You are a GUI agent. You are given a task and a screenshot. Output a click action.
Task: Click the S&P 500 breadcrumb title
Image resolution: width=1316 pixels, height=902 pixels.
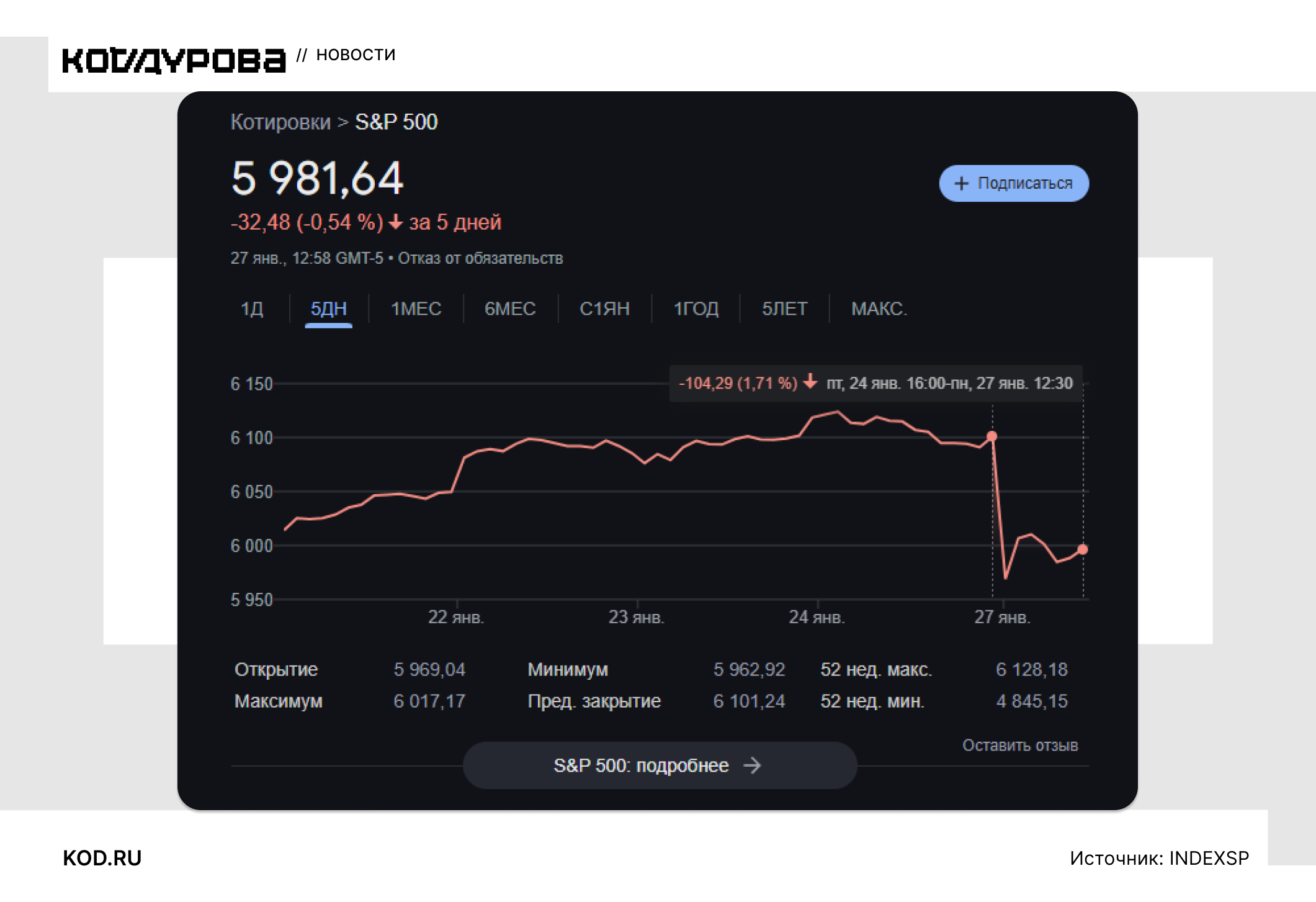(x=396, y=122)
